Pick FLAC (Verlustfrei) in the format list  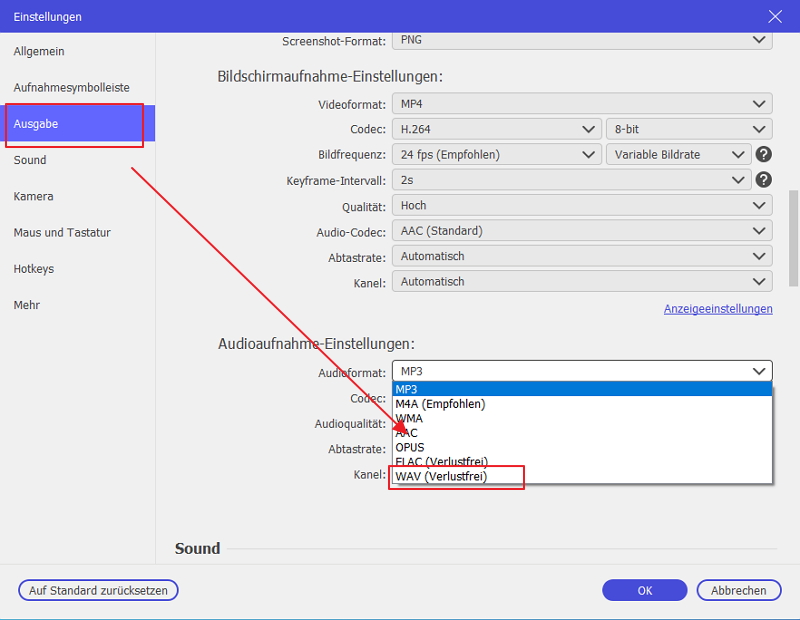(441, 462)
